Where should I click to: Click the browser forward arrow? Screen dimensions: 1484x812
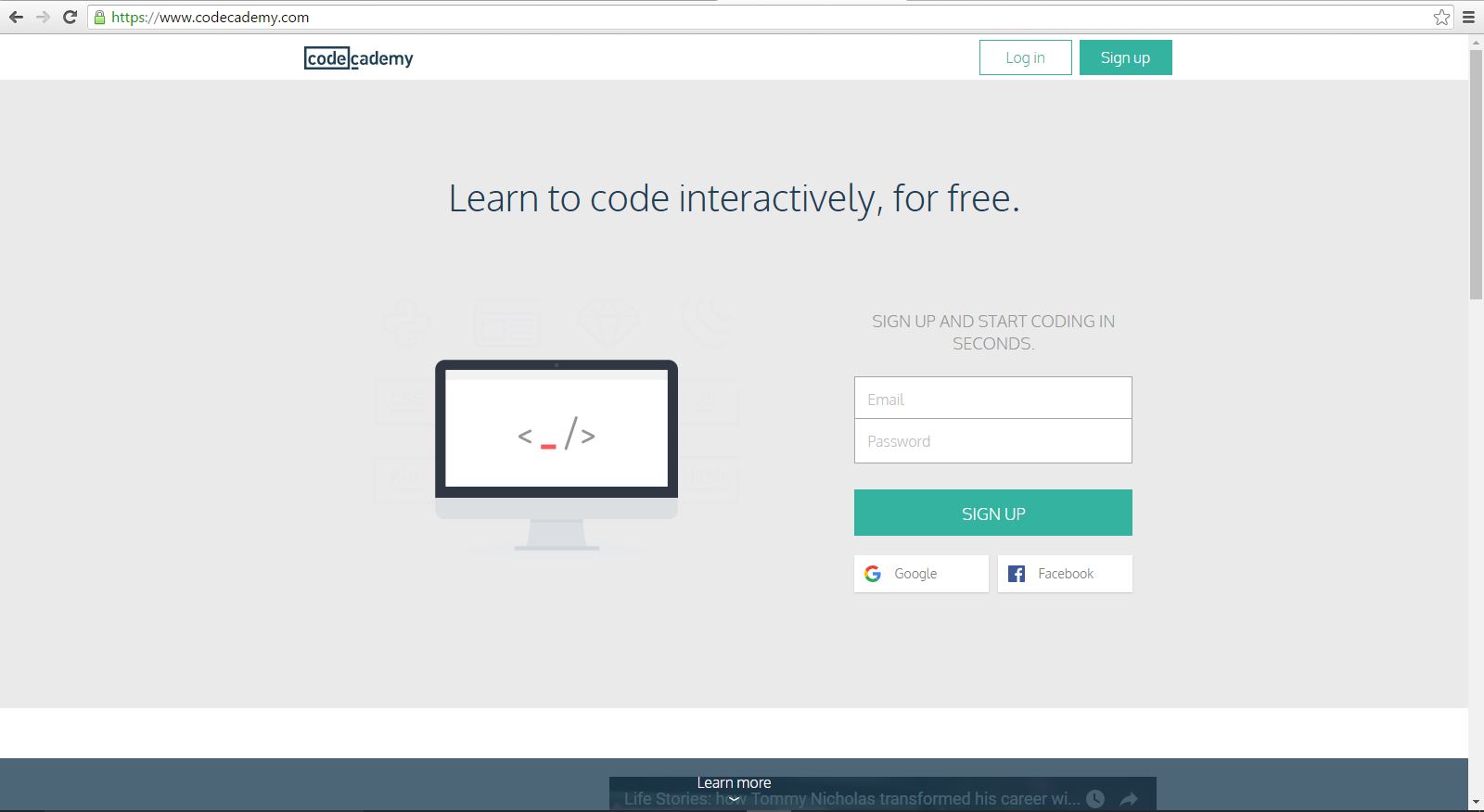43,17
